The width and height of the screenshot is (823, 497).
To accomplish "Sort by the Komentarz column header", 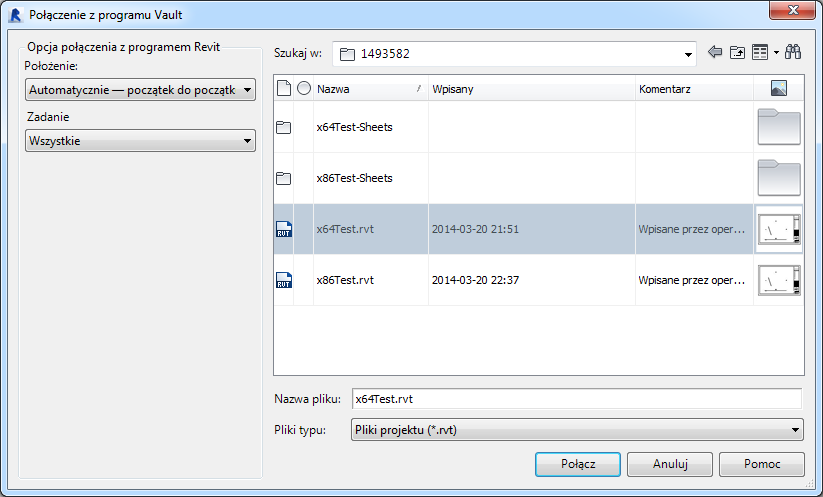I will (694, 89).
